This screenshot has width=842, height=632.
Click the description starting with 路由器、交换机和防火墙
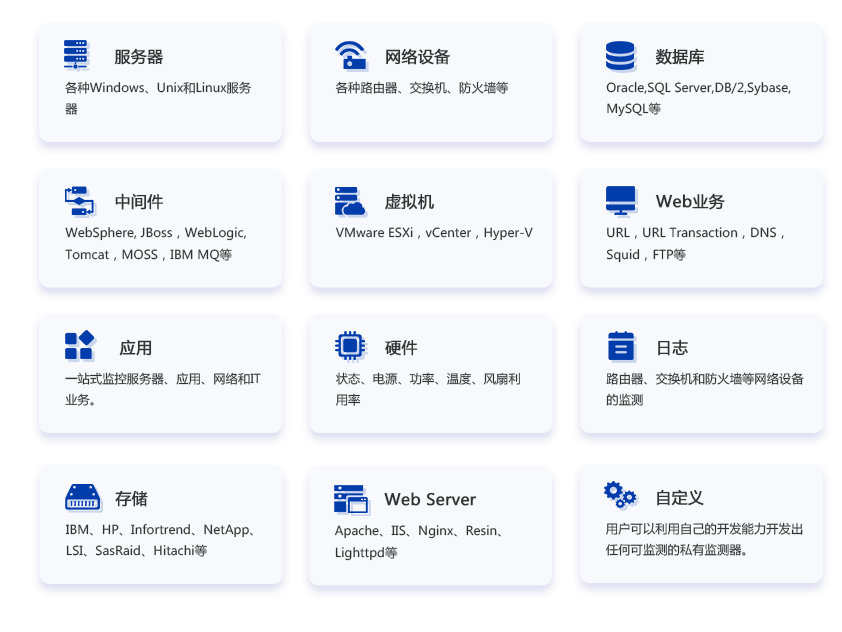(x=705, y=389)
